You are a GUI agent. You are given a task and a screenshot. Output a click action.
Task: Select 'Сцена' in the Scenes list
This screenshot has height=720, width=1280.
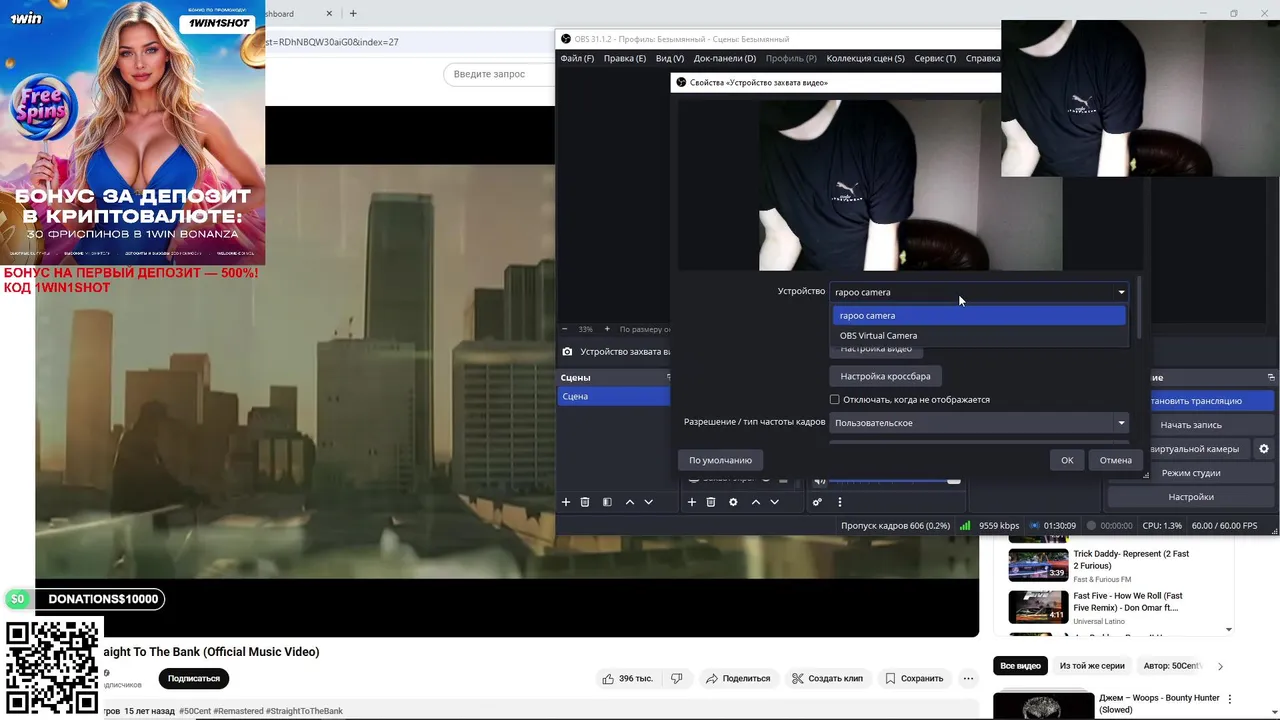point(613,396)
